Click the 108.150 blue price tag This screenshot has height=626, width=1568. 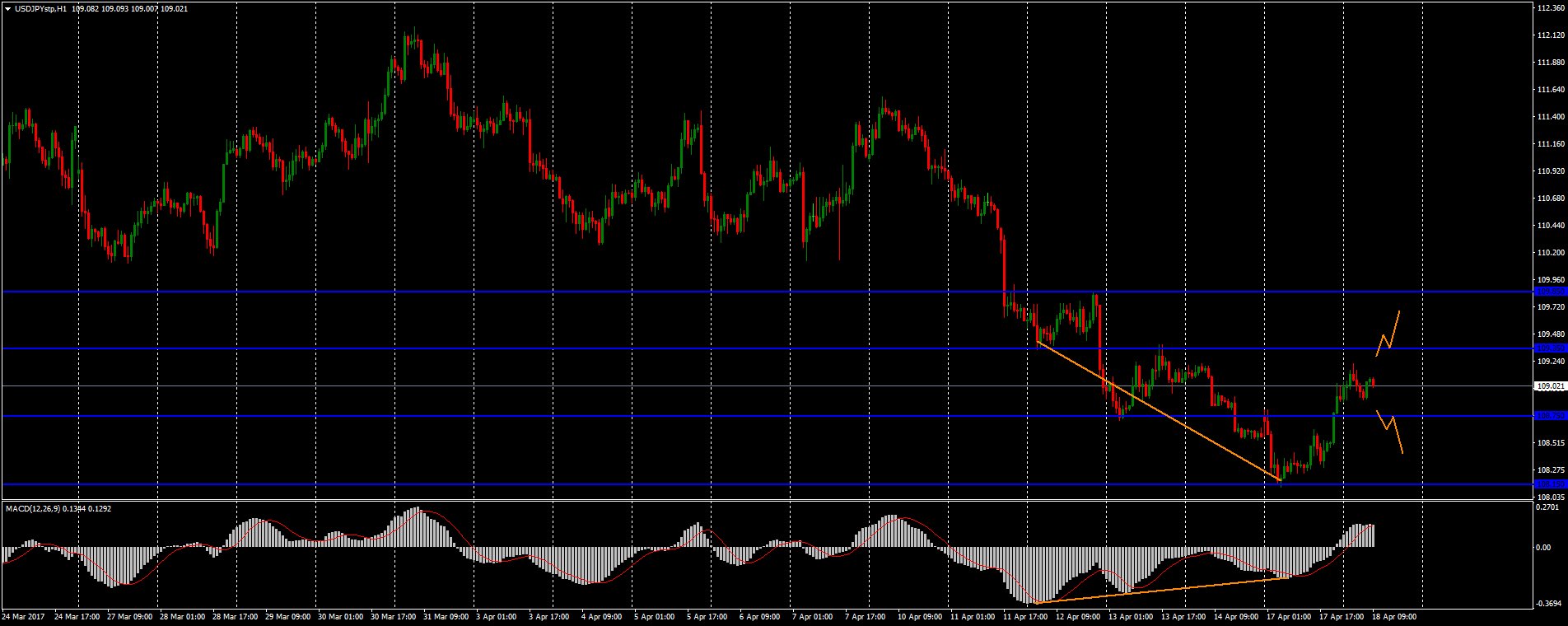coord(1551,484)
